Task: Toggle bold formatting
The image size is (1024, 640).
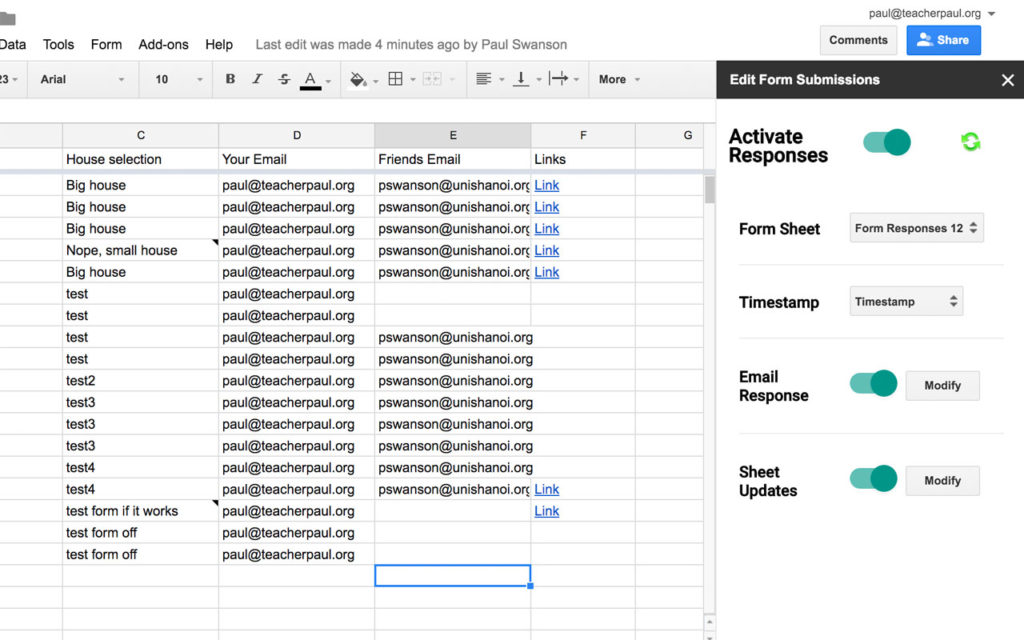Action: click(230, 79)
